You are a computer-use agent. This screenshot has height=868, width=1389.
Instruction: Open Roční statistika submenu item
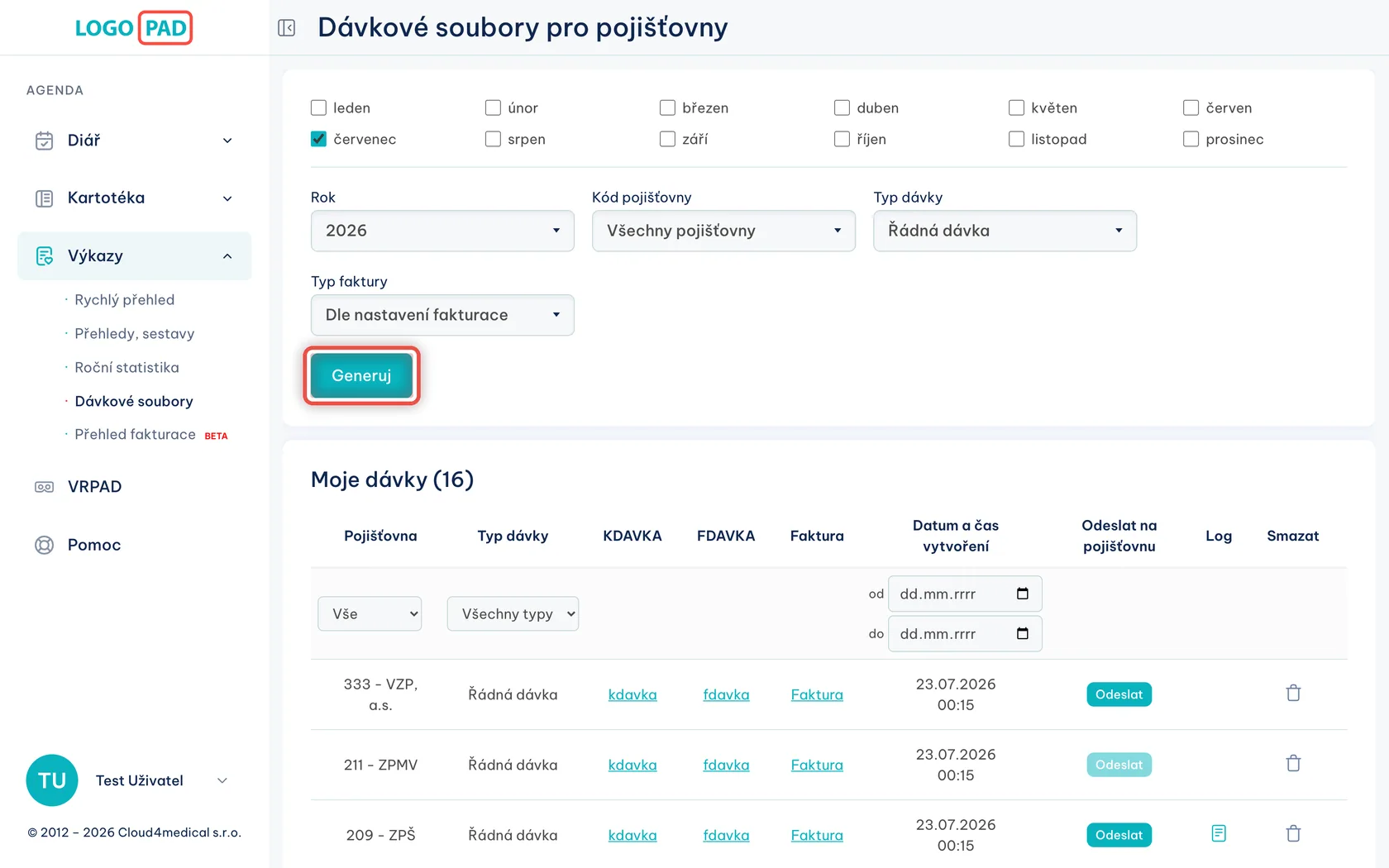tap(126, 367)
